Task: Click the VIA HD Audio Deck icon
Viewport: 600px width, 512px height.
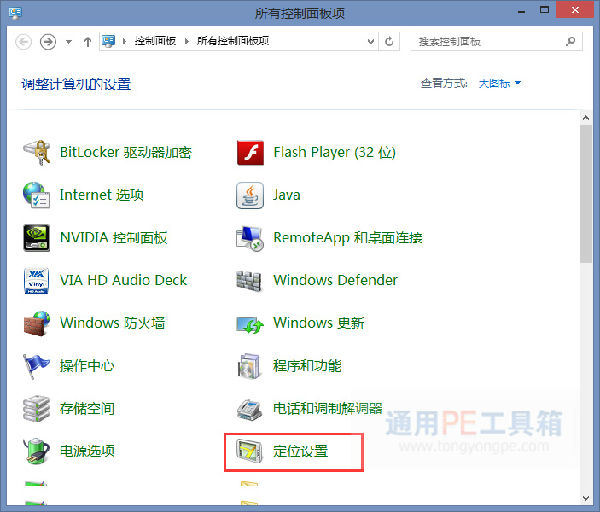Action: coord(36,281)
